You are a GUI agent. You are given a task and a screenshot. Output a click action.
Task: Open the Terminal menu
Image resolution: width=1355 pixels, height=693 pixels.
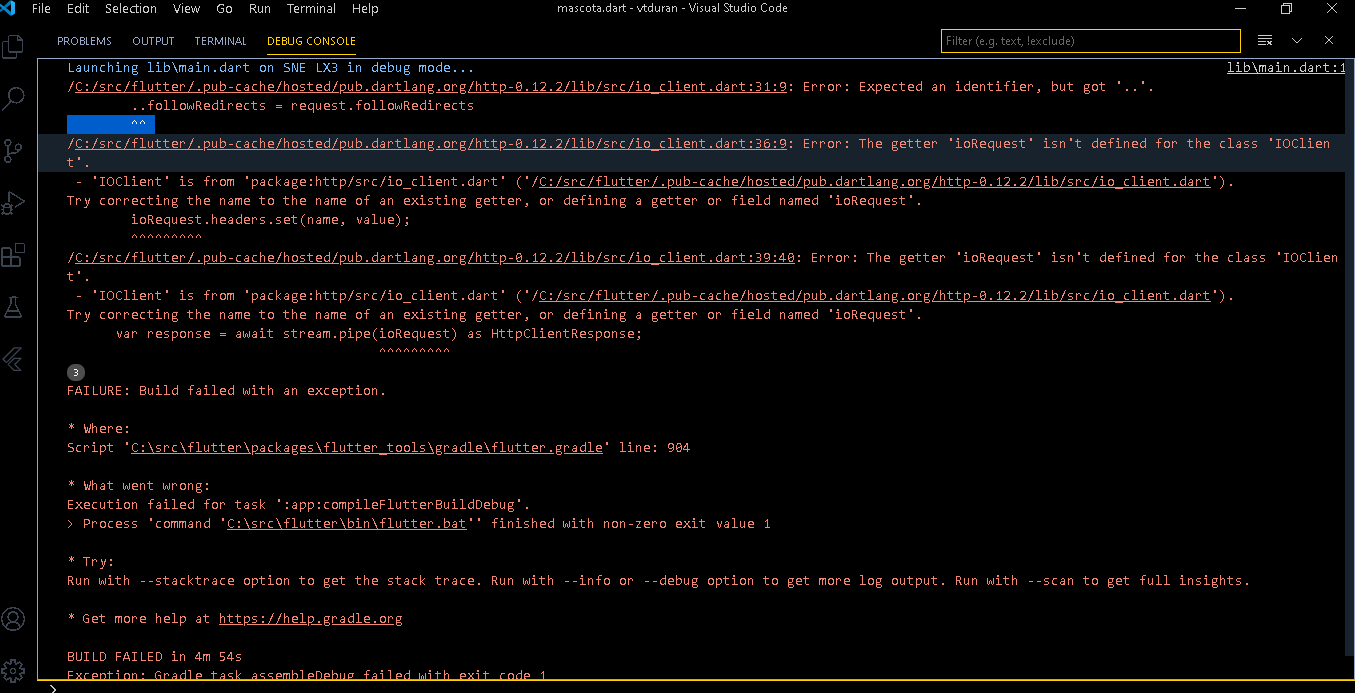tap(311, 8)
